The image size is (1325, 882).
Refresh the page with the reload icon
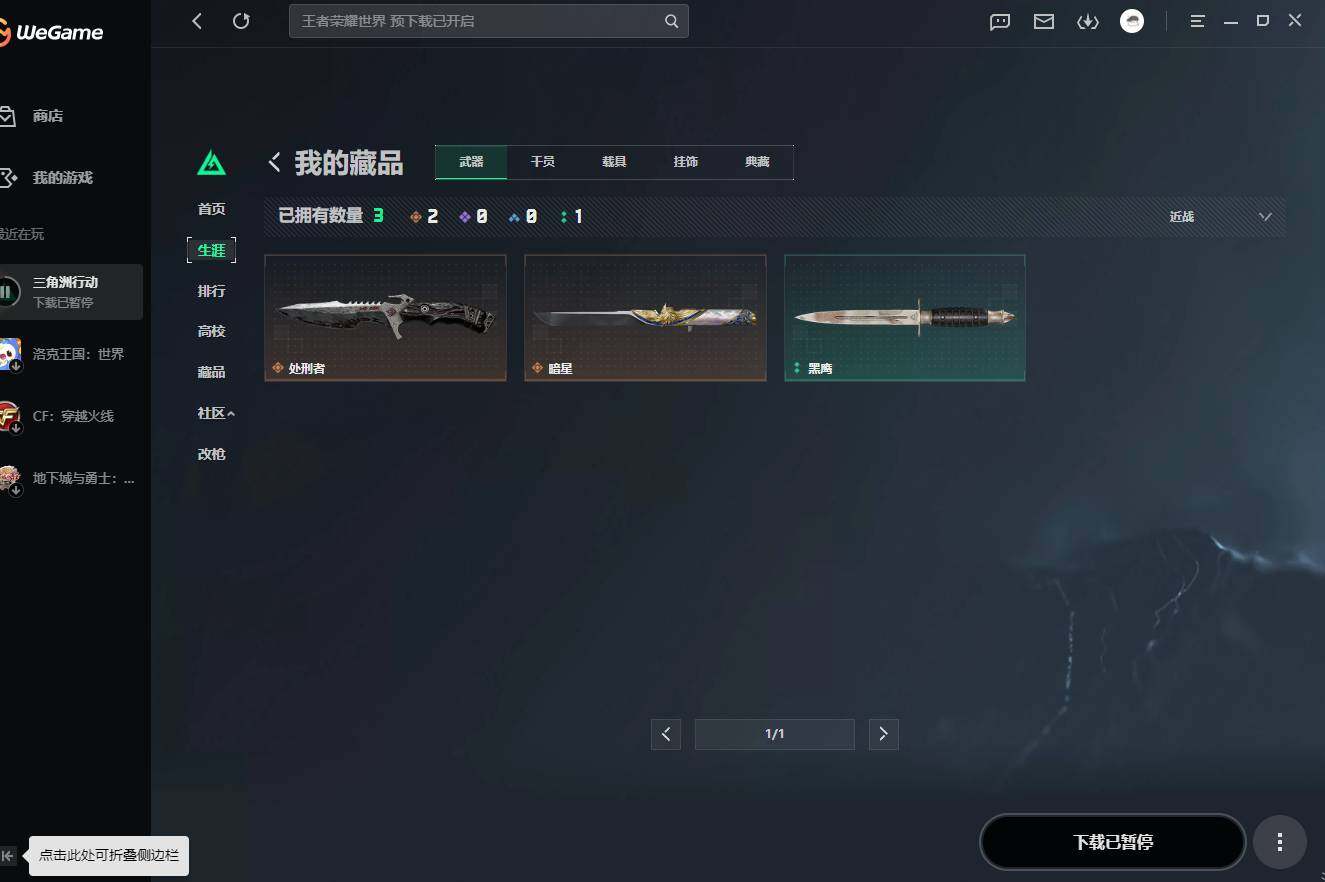(x=241, y=21)
